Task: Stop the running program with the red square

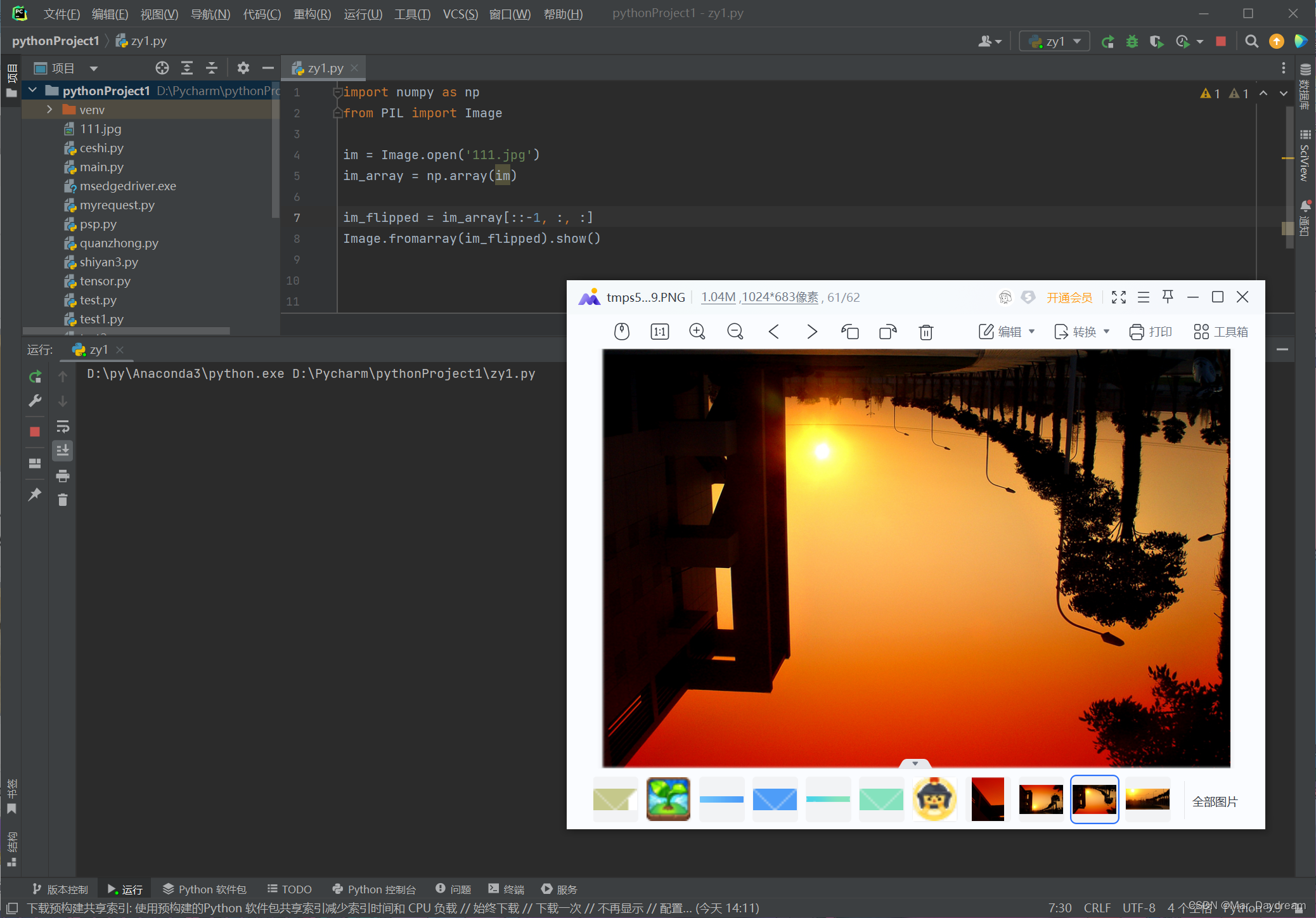Action: click(x=1220, y=42)
